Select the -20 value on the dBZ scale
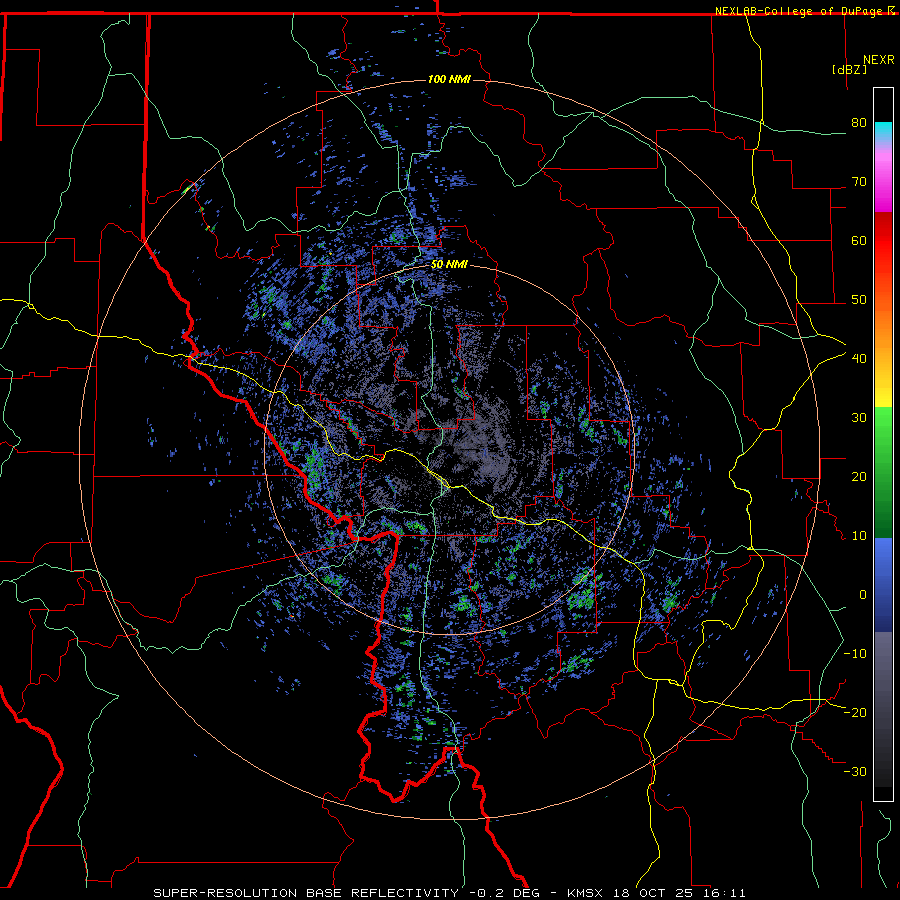Screen dimensions: 900x900 [x=855, y=712]
